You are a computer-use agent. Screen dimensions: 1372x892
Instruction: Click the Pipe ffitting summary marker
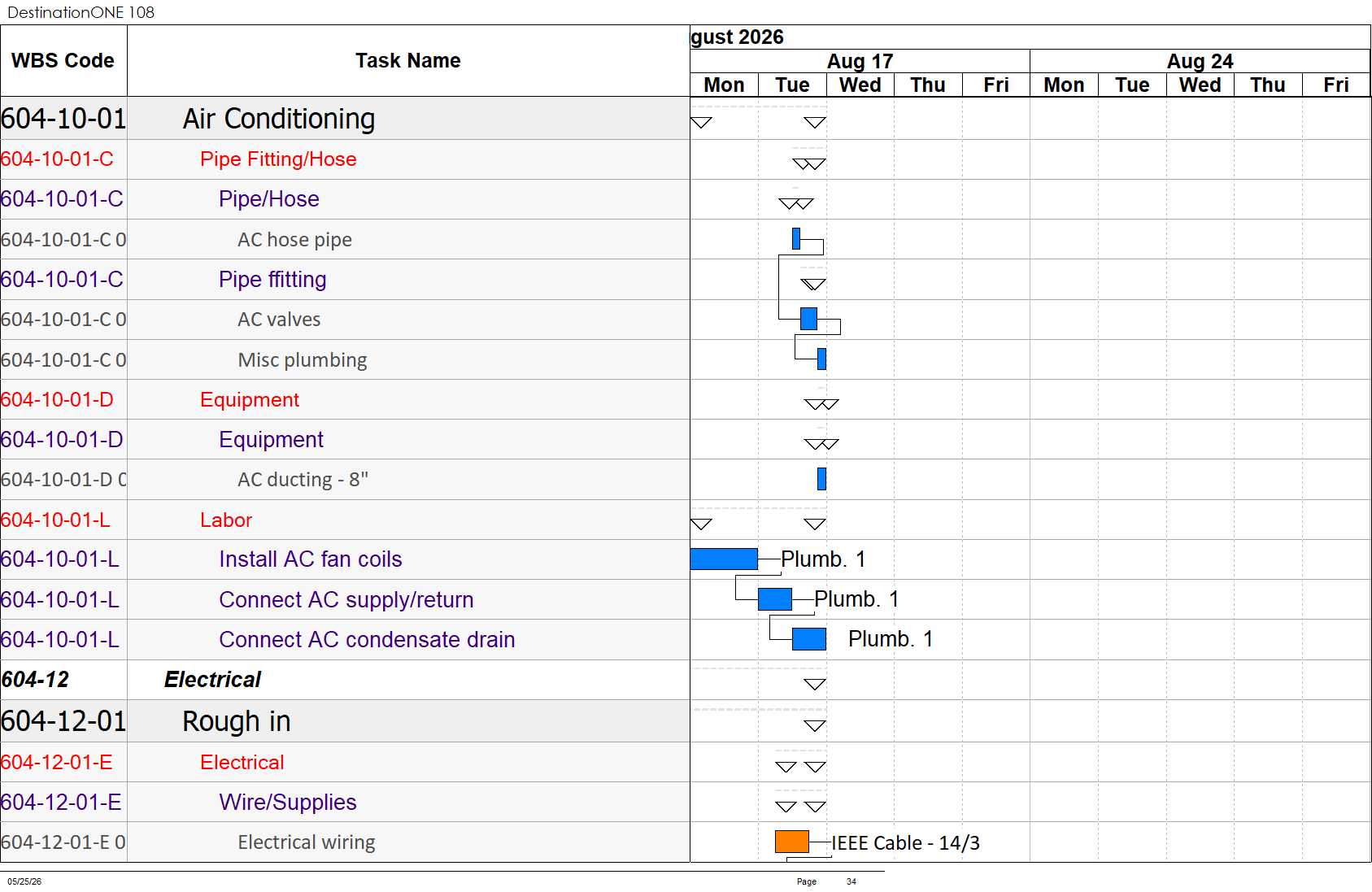pyautogui.click(x=813, y=285)
